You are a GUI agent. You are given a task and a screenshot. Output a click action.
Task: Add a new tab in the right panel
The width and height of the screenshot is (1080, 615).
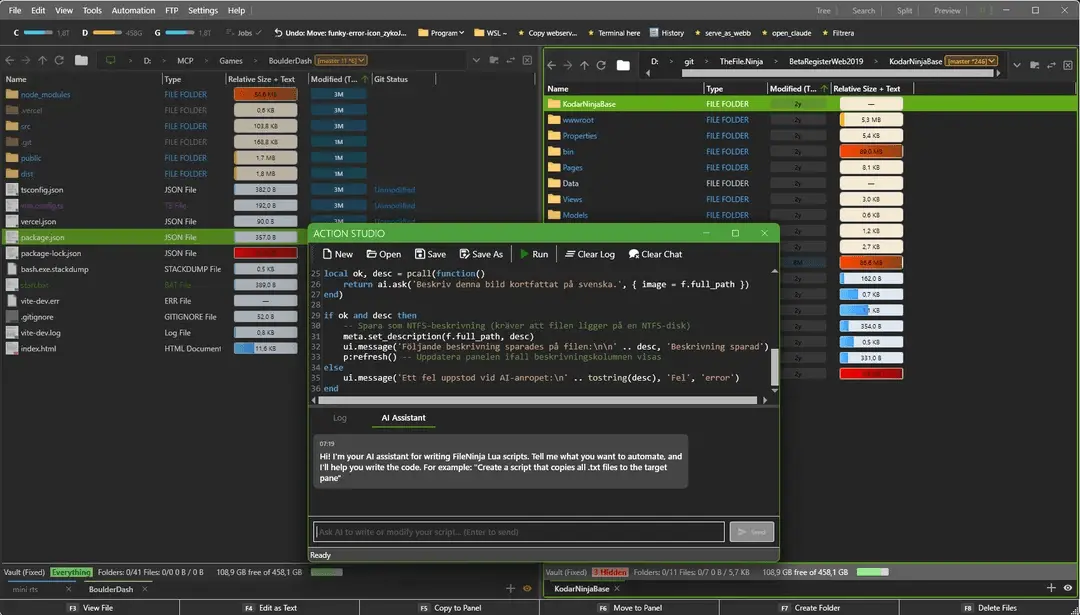tap(1051, 587)
